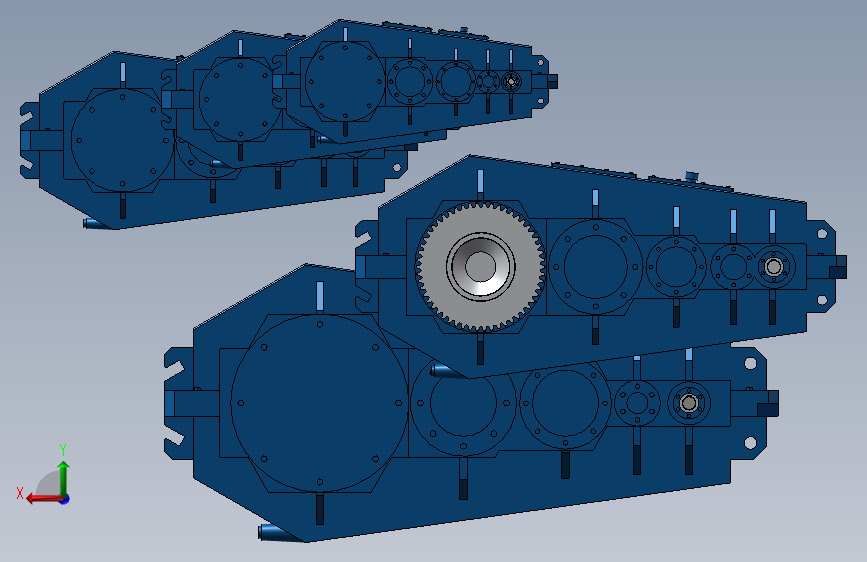Image resolution: width=867 pixels, height=562 pixels.
Task: Click the green Y axis arrow of triad
Action: click(64, 479)
